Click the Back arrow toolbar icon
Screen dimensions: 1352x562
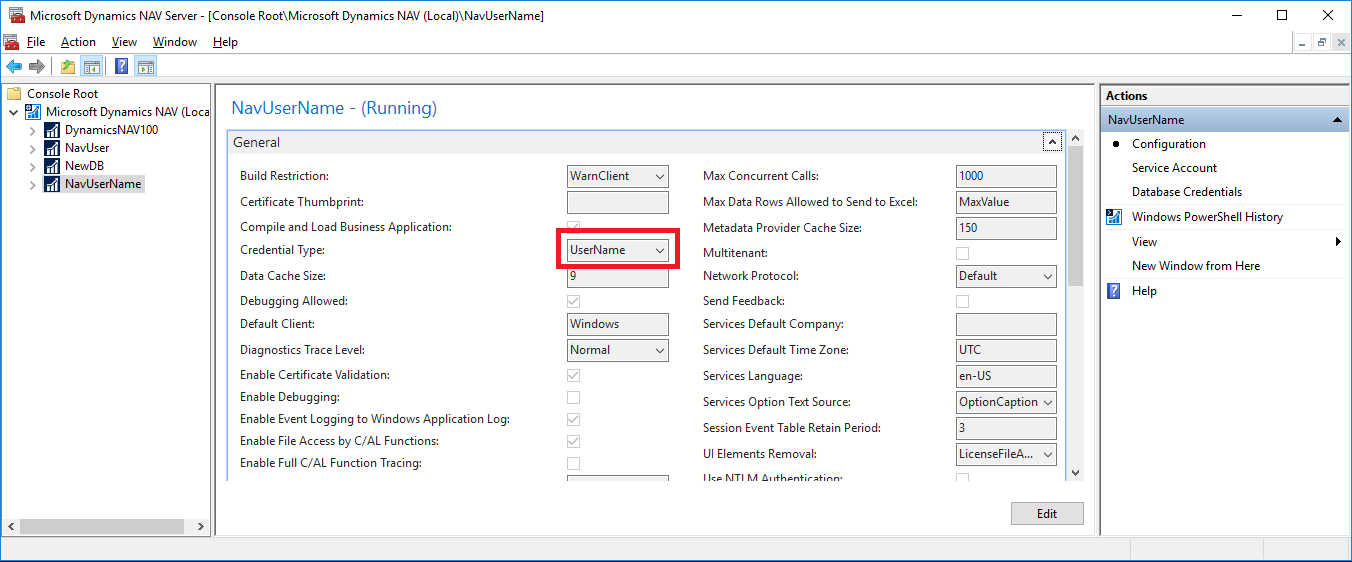click(x=14, y=67)
